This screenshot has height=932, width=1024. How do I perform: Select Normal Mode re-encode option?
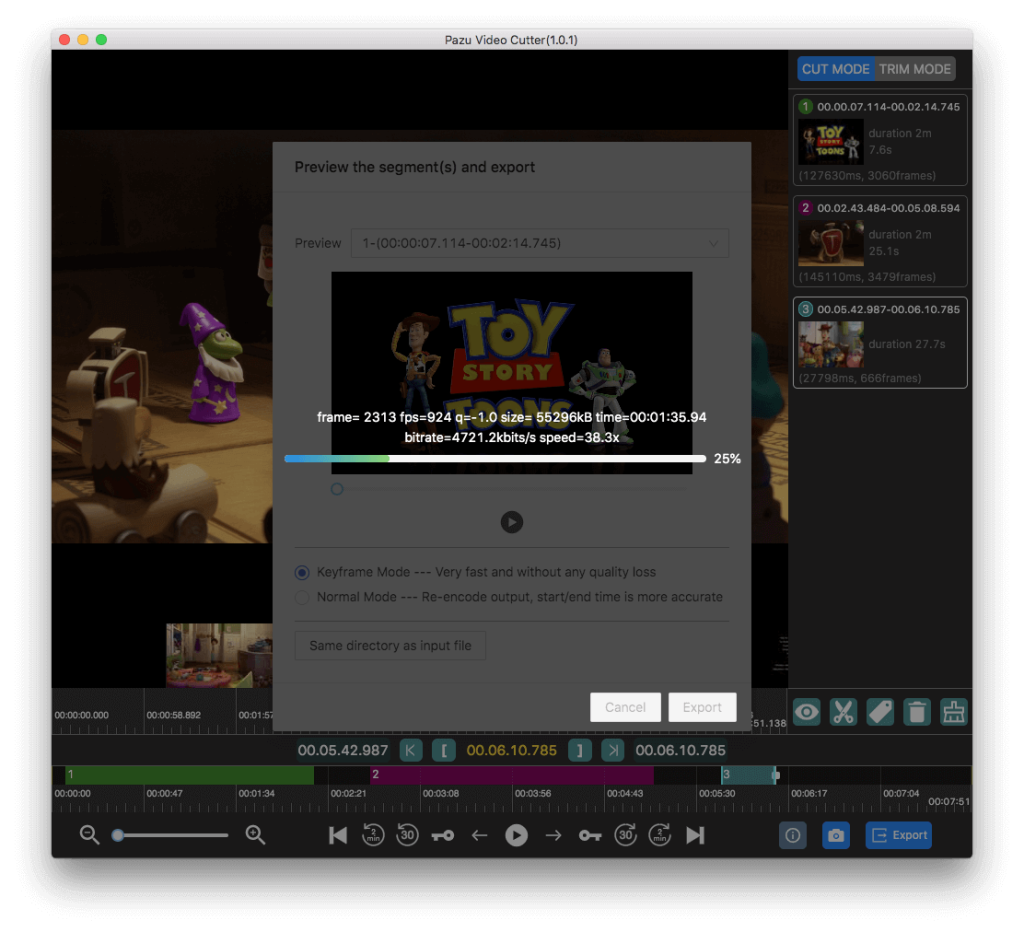(x=302, y=598)
